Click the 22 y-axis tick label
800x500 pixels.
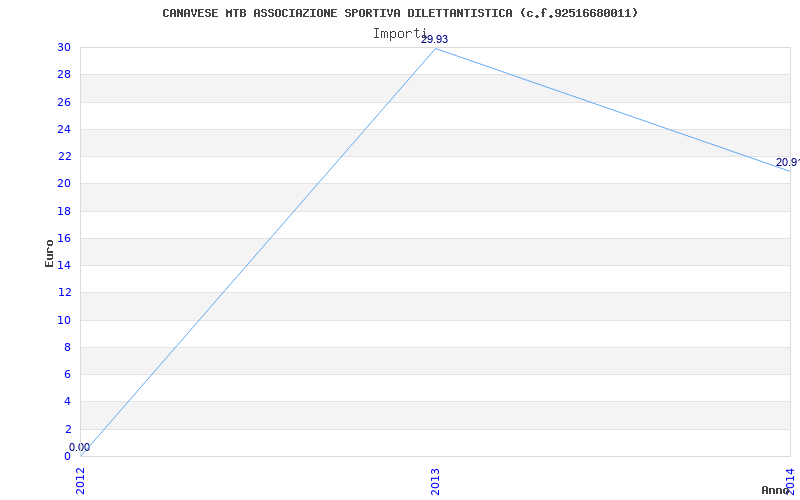pyautogui.click(x=64, y=156)
